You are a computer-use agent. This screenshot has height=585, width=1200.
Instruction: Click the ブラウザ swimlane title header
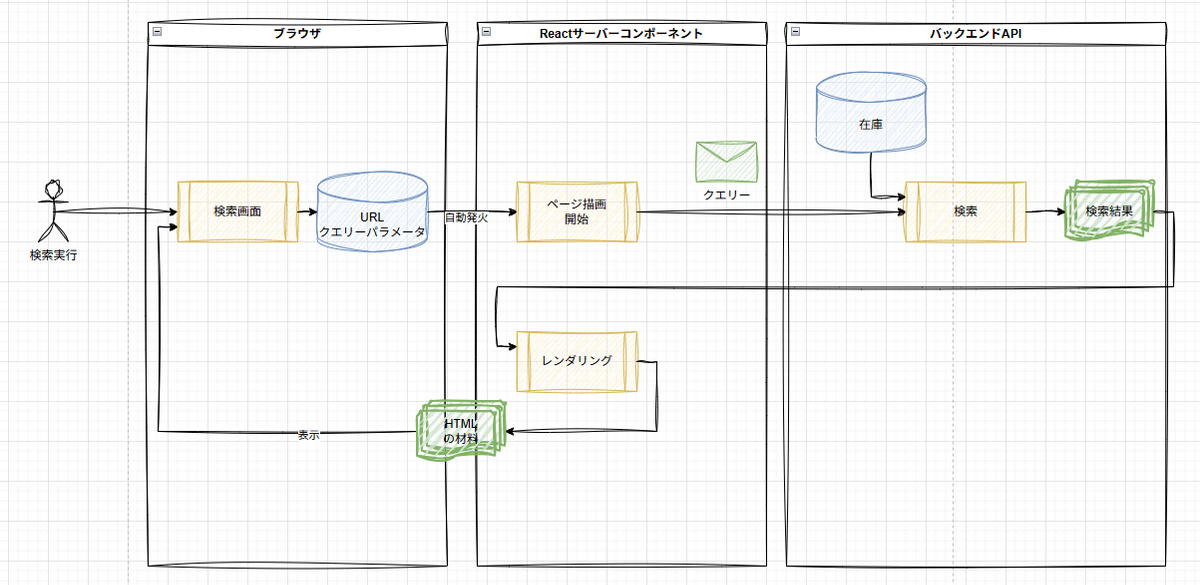[x=297, y=33]
